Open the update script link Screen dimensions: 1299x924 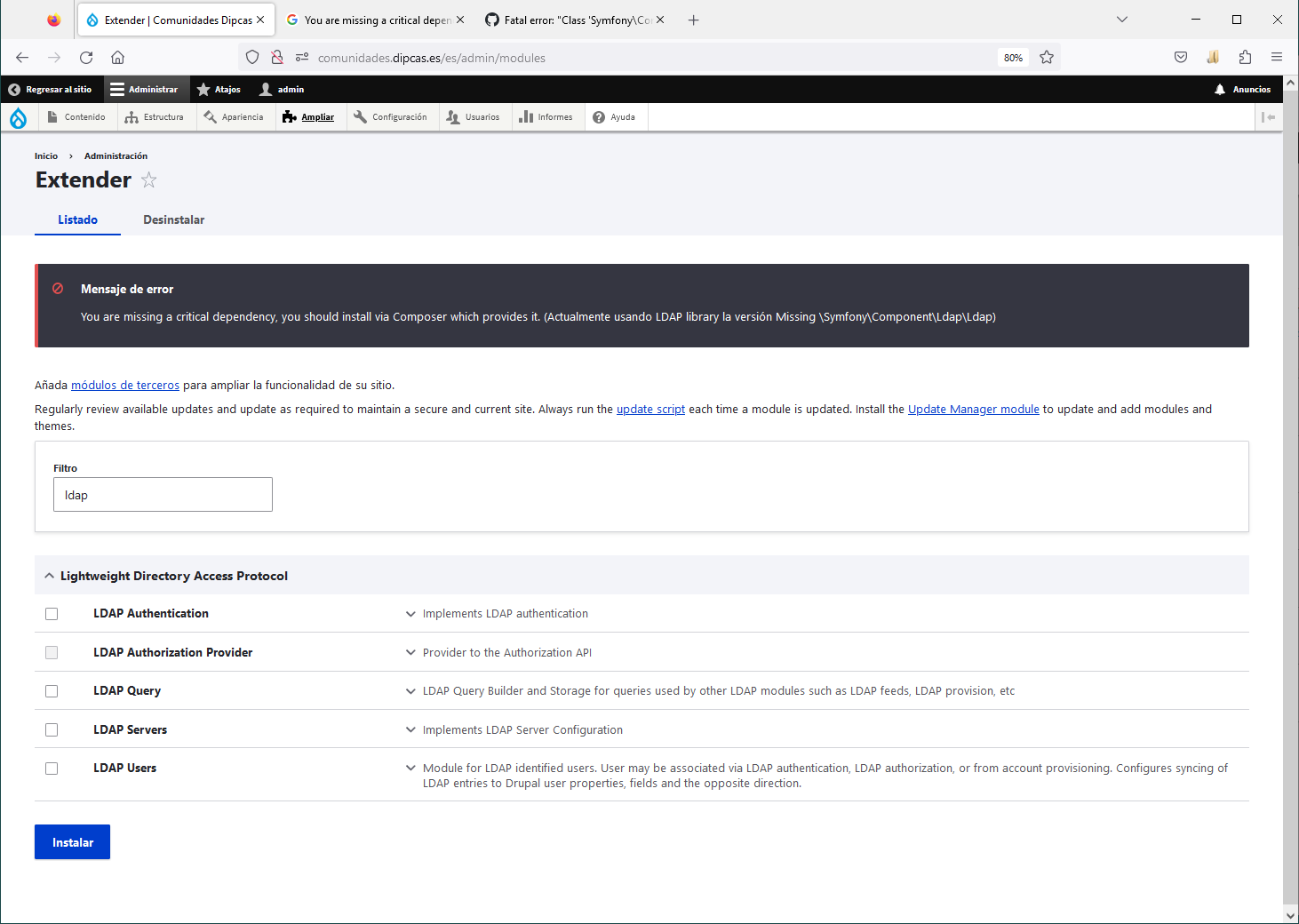click(x=650, y=410)
